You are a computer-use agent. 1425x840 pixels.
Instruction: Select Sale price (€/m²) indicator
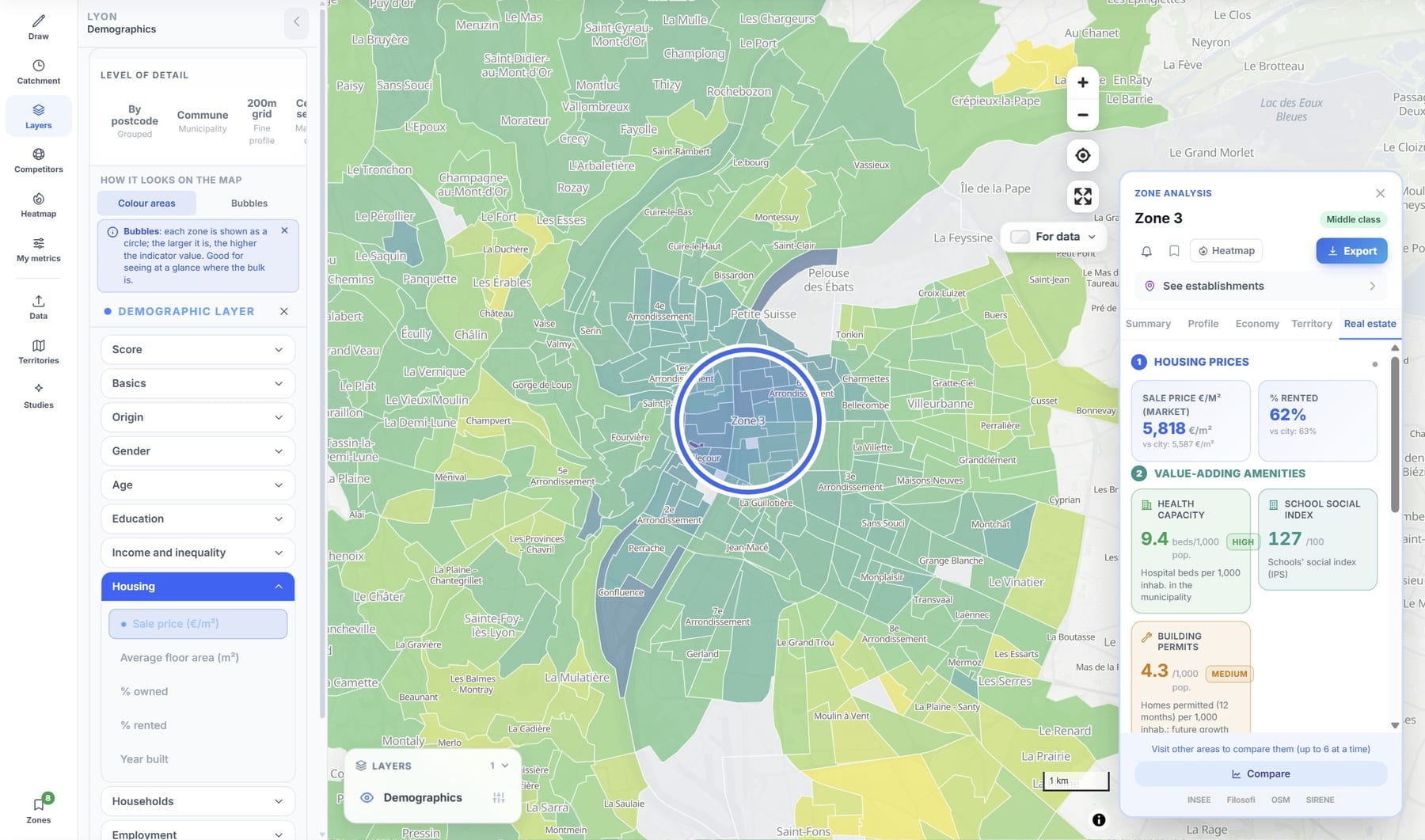tap(198, 624)
